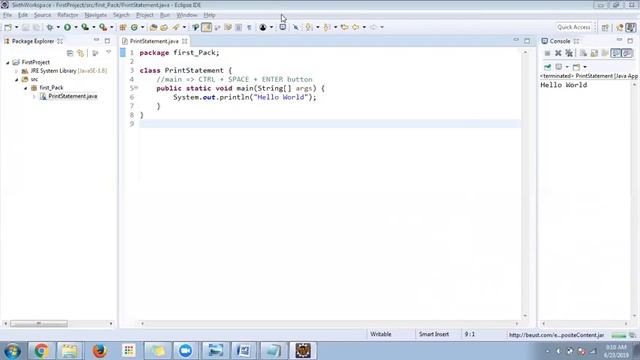Click the New Java Class icon
Screen dimensions: 640x360
(134, 27)
